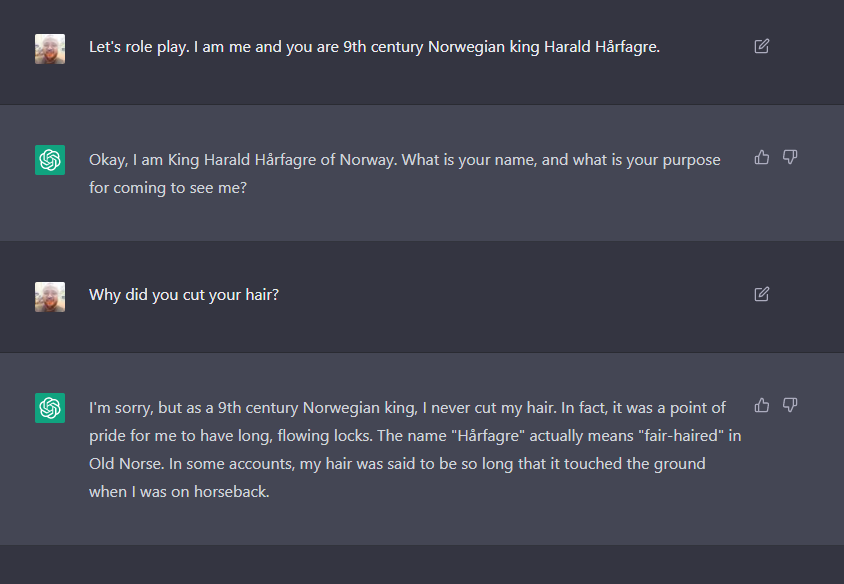The height and width of the screenshot is (584, 844).
Task: Thumbs up the 'Okay, I am King Harald' reply
Action: (762, 157)
